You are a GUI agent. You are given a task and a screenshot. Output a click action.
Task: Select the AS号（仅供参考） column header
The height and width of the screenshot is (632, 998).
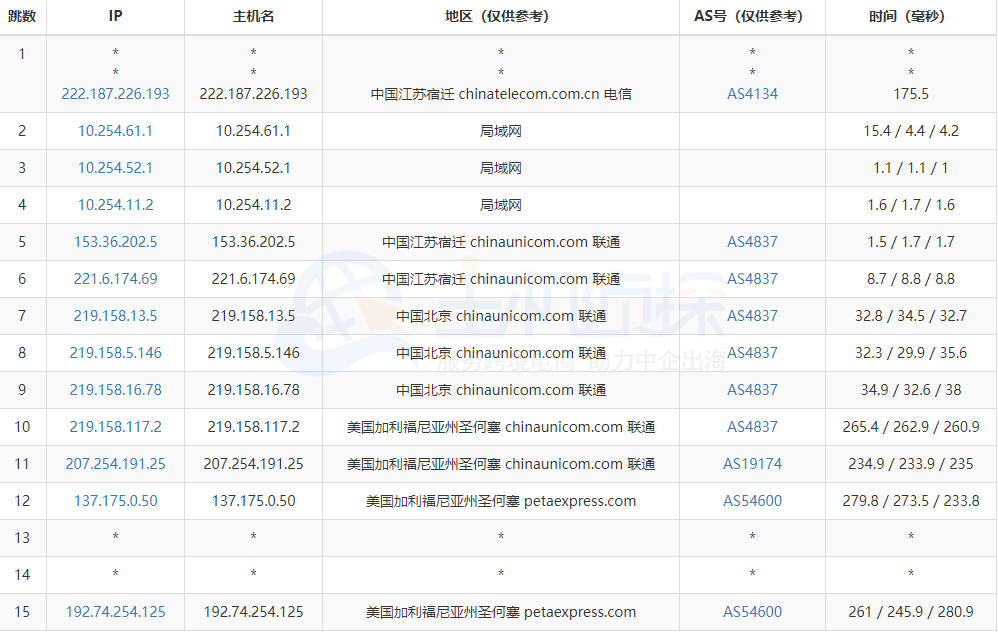[752, 16]
